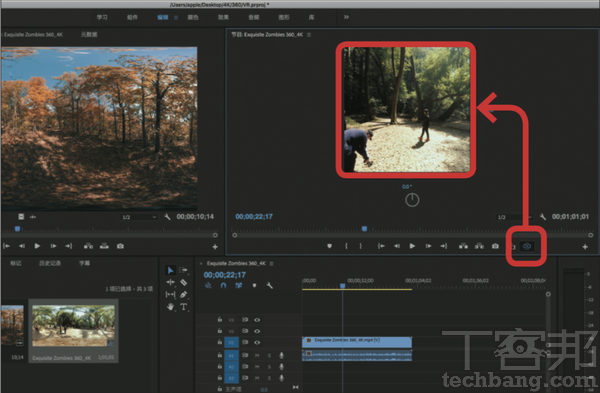Open 历史记录 panel tab
Screen dimensions: 600x393
pos(50,263)
